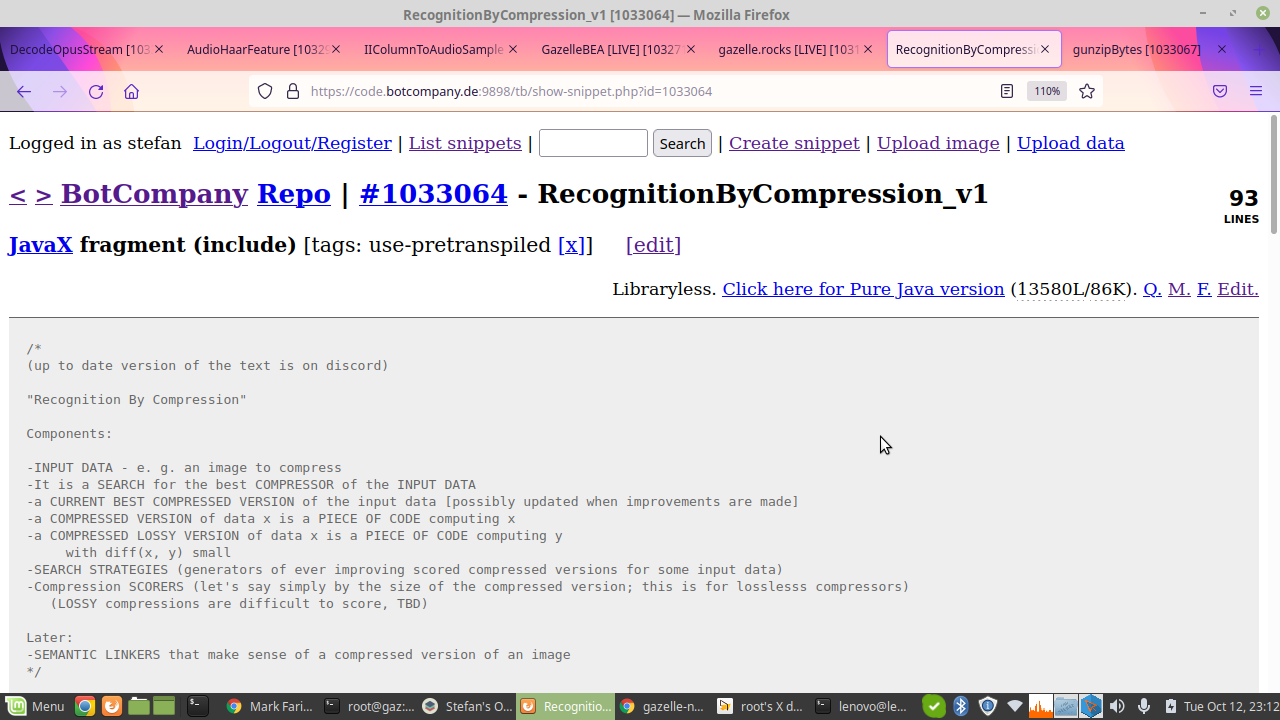Open the Linux Mint Menu

pyautogui.click(x=35, y=706)
